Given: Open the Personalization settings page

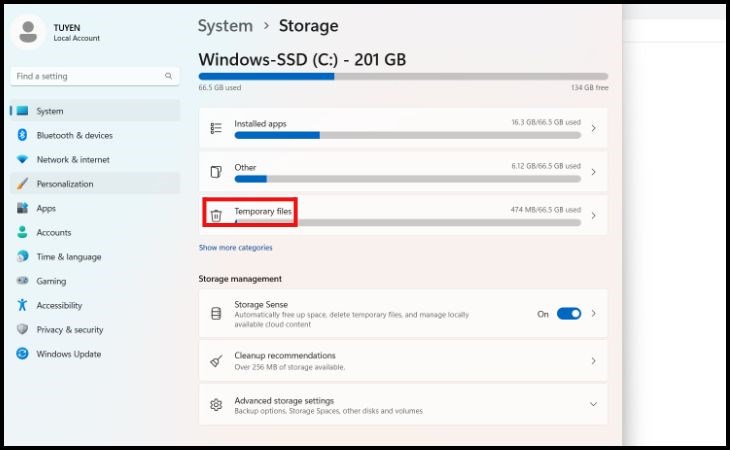Looking at the screenshot, I should click(65, 184).
